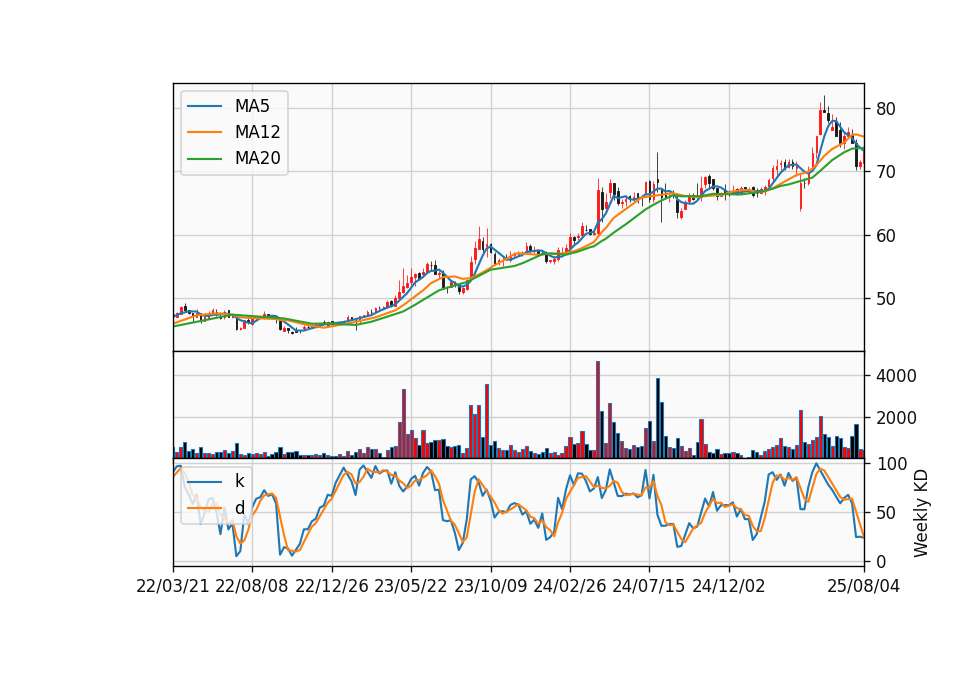Click the MA5 legend label
960x690 pixels.
252,106
